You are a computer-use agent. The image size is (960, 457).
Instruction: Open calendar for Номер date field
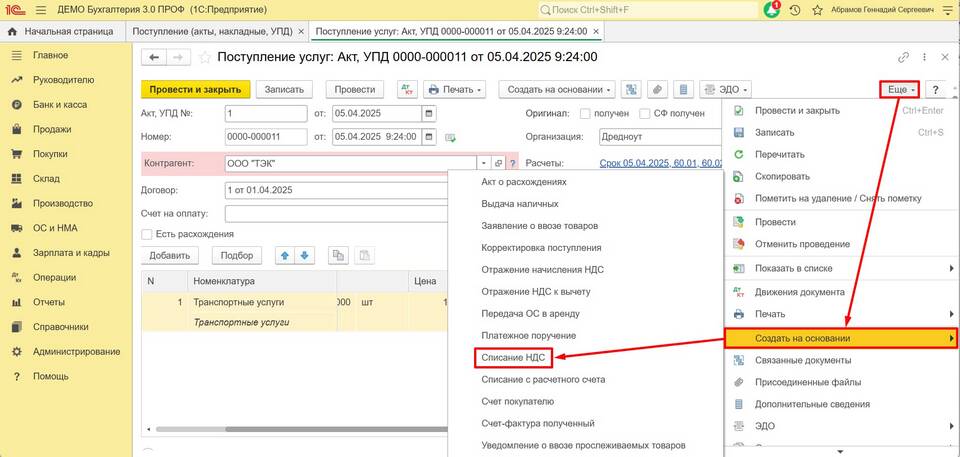pyautogui.click(x=429, y=137)
